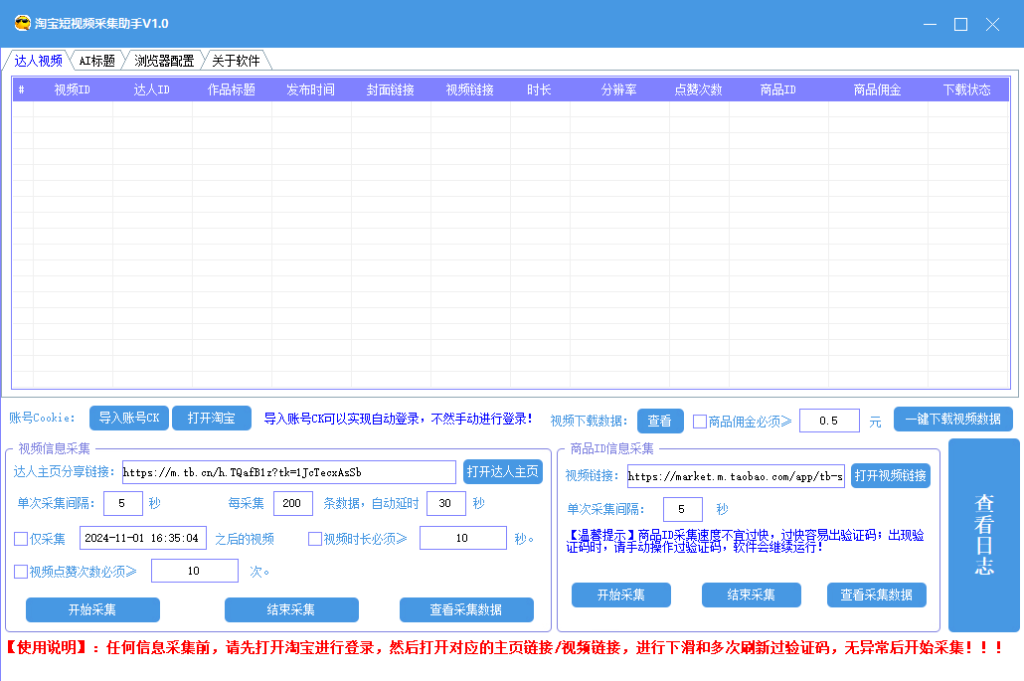Click the 打开达人主页 button

pyautogui.click(x=503, y=471)
